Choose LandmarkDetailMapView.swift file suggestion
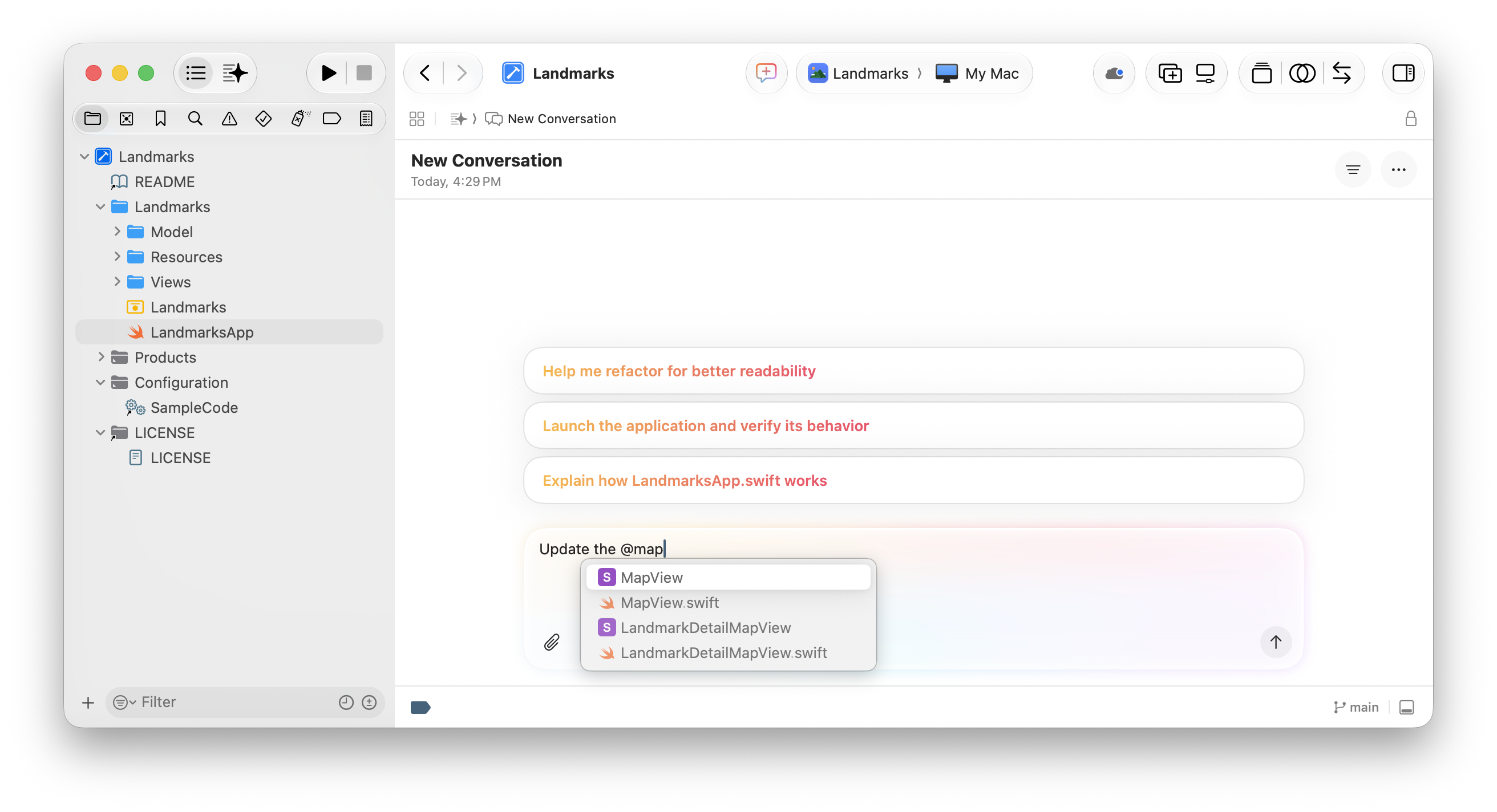This screenshot has height=812, width=1497. 727,652
